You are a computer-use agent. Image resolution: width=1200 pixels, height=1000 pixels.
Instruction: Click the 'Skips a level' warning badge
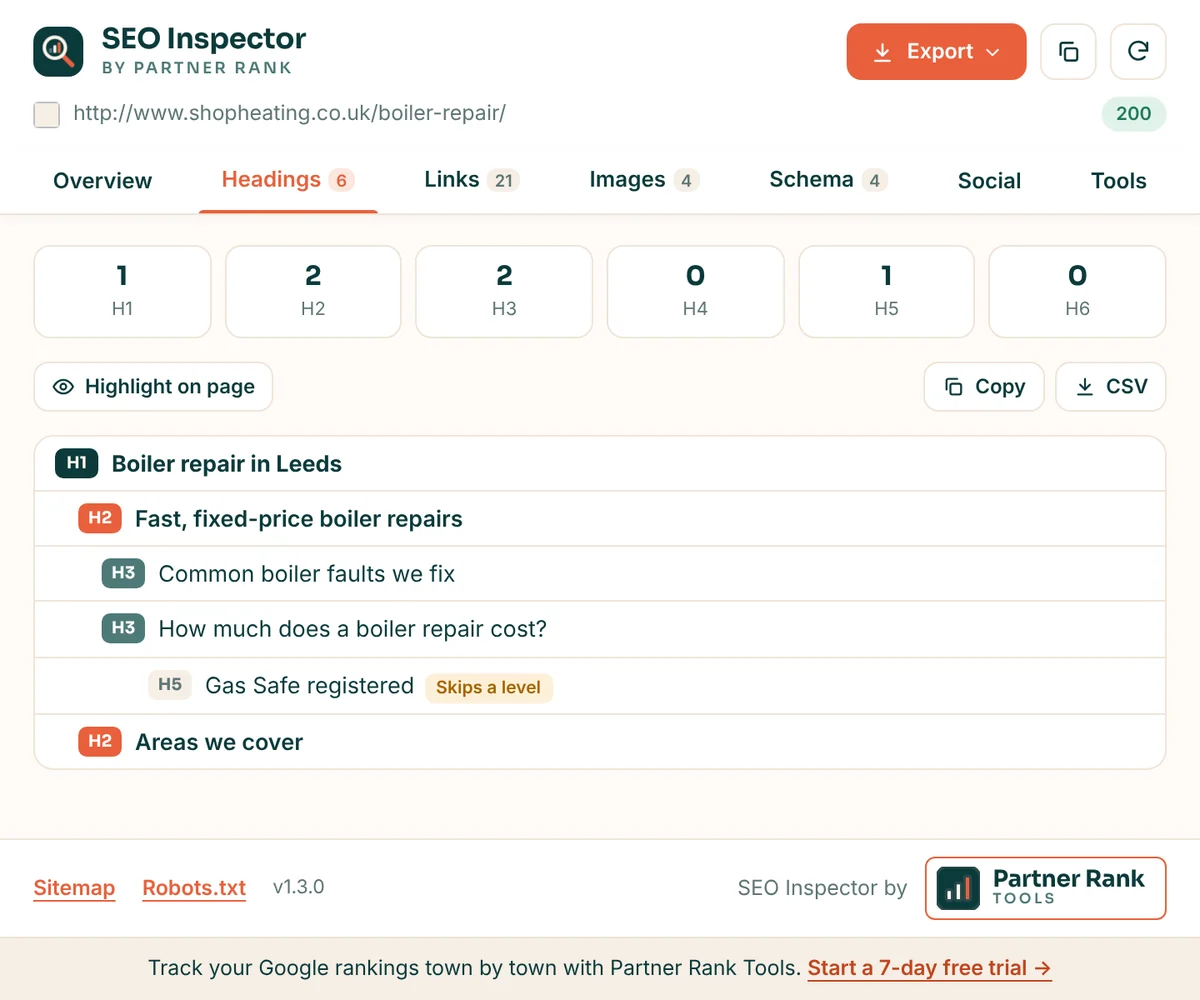tap(489, 688)
